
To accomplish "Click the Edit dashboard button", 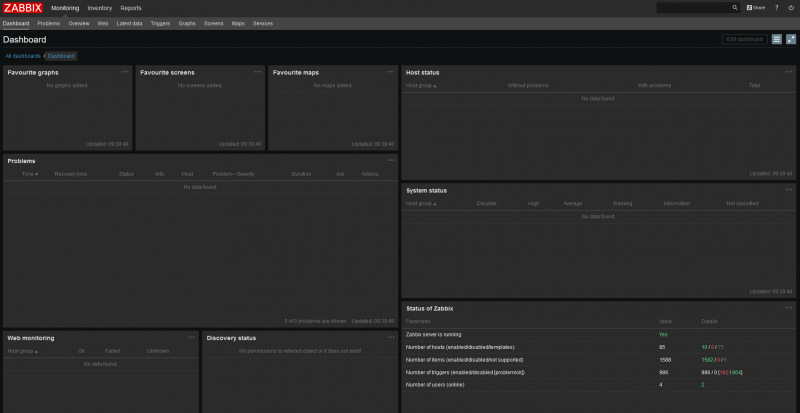I will (745, 39).
